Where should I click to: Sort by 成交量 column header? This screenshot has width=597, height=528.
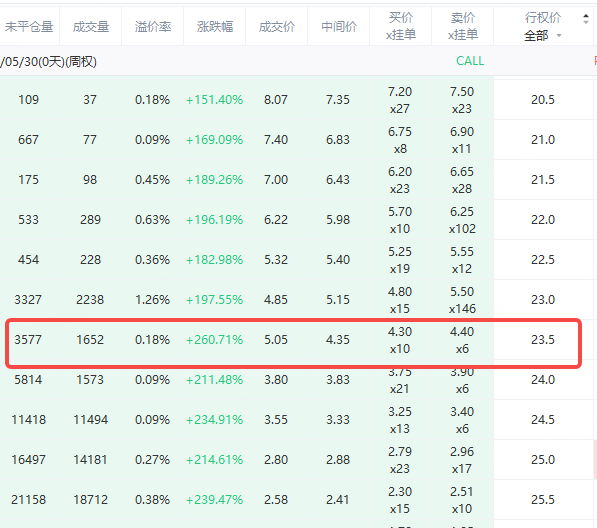coord(91,27)
